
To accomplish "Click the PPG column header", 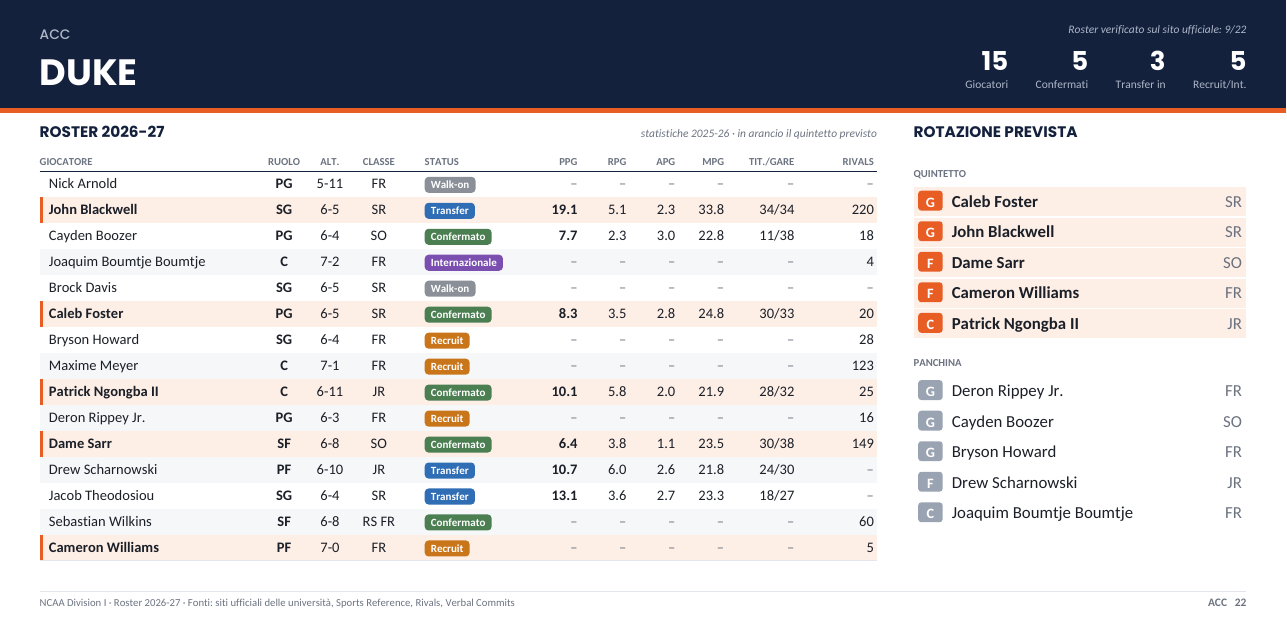I will point(568,162).
